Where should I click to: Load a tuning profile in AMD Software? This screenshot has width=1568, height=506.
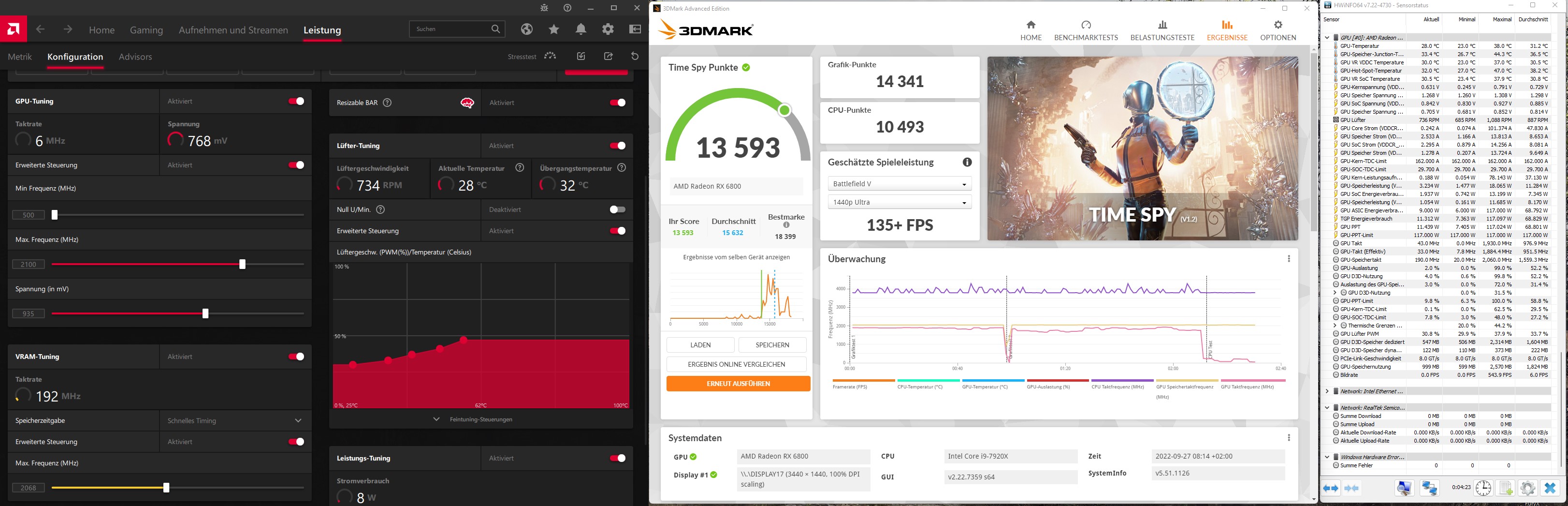(581, 56)
